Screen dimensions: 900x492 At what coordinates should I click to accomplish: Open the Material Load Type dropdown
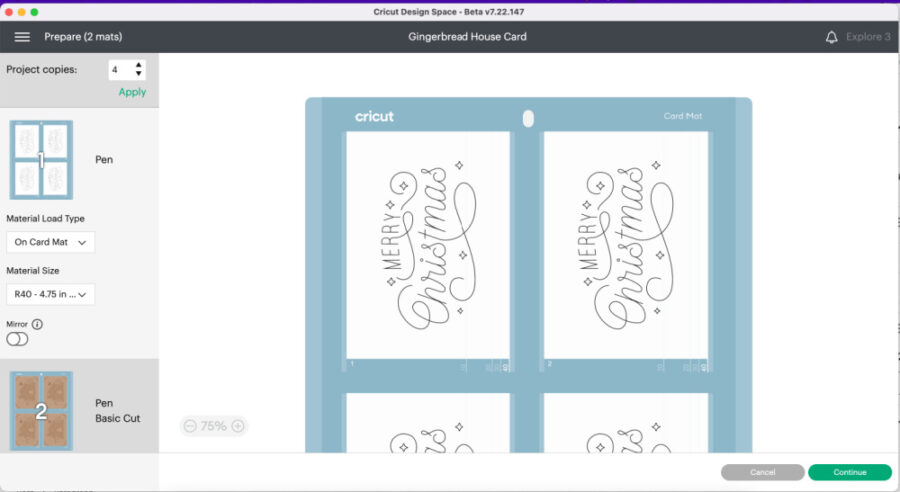tap(50, 242)
